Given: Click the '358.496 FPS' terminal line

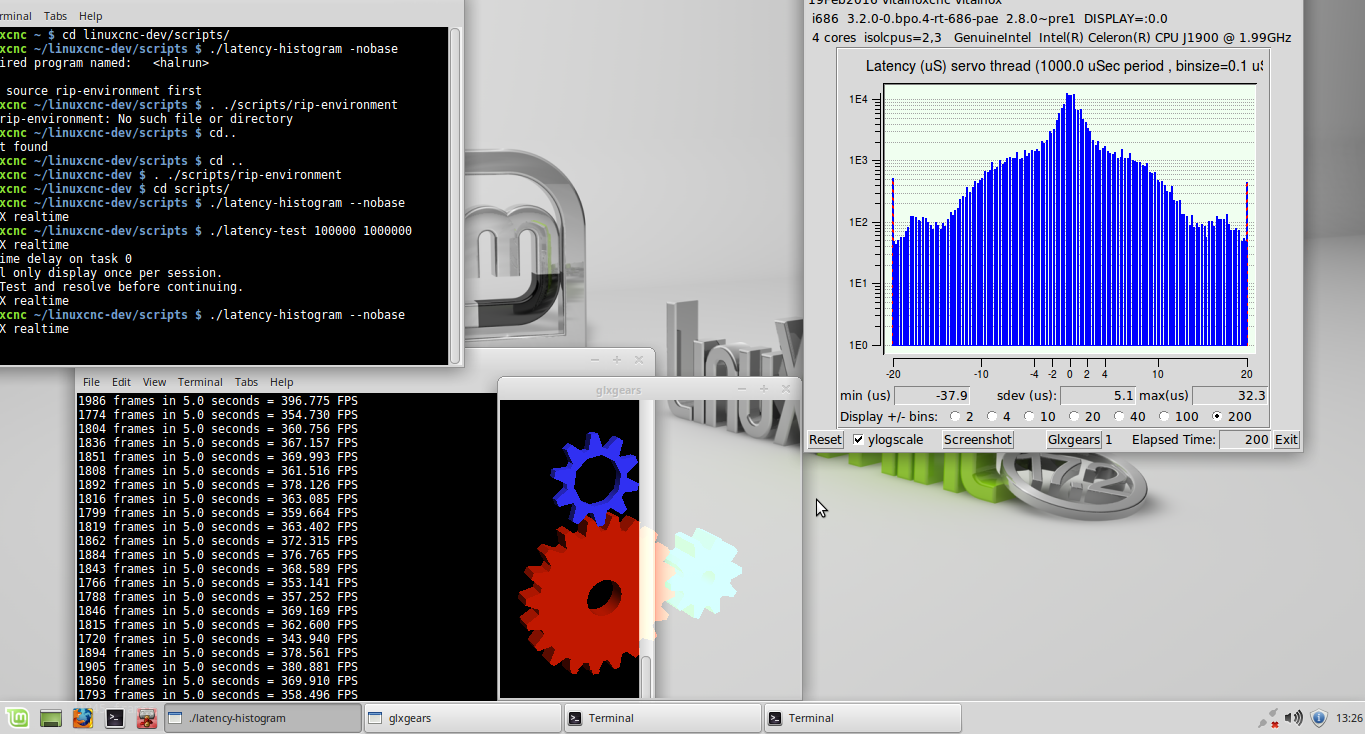Looking at the screenshot, I should 218,694.
